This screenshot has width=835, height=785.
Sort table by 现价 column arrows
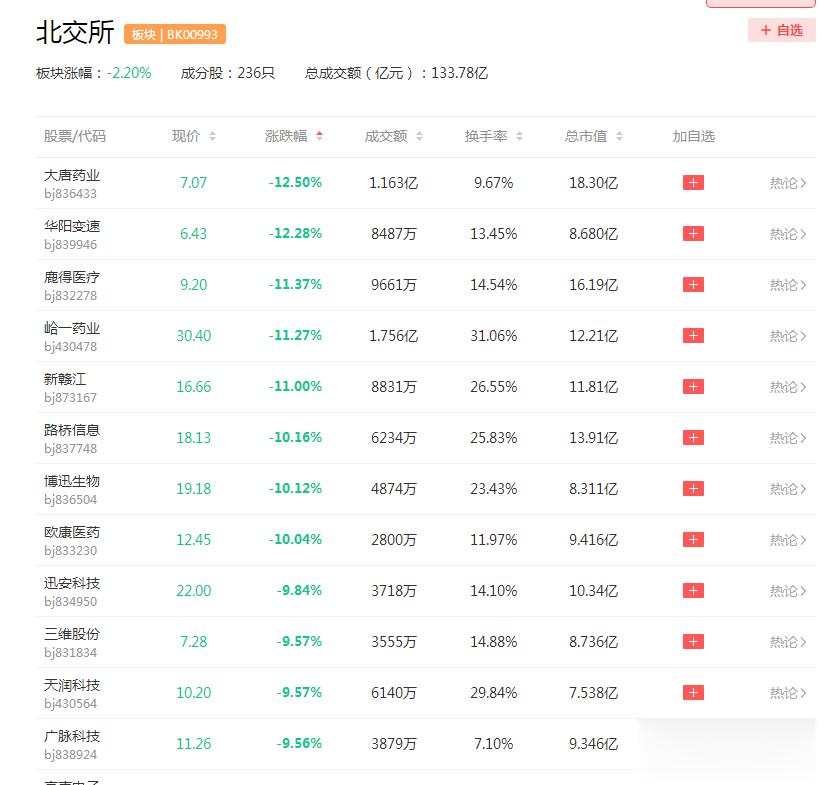pos(212,136)
